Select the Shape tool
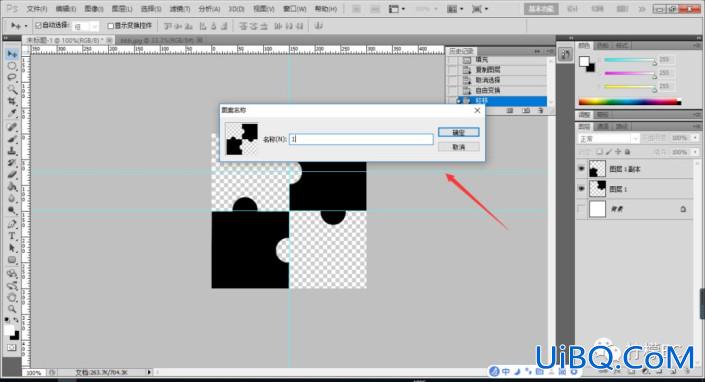705x382 pixels. (12, 260)
